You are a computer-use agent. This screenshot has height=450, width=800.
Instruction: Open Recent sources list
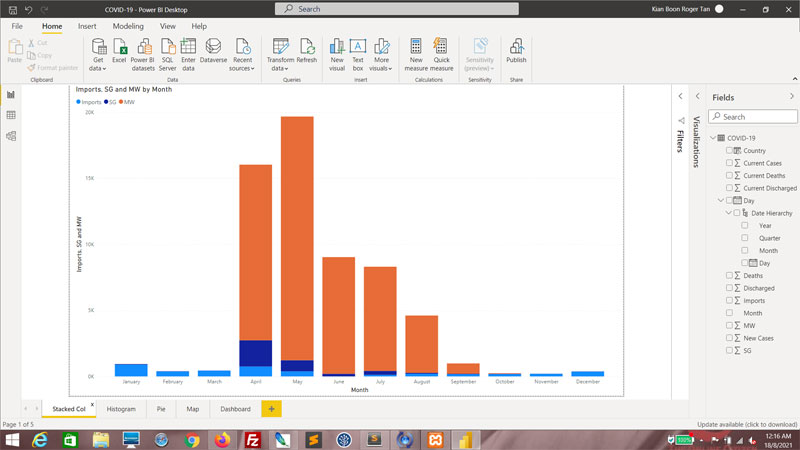242,55
